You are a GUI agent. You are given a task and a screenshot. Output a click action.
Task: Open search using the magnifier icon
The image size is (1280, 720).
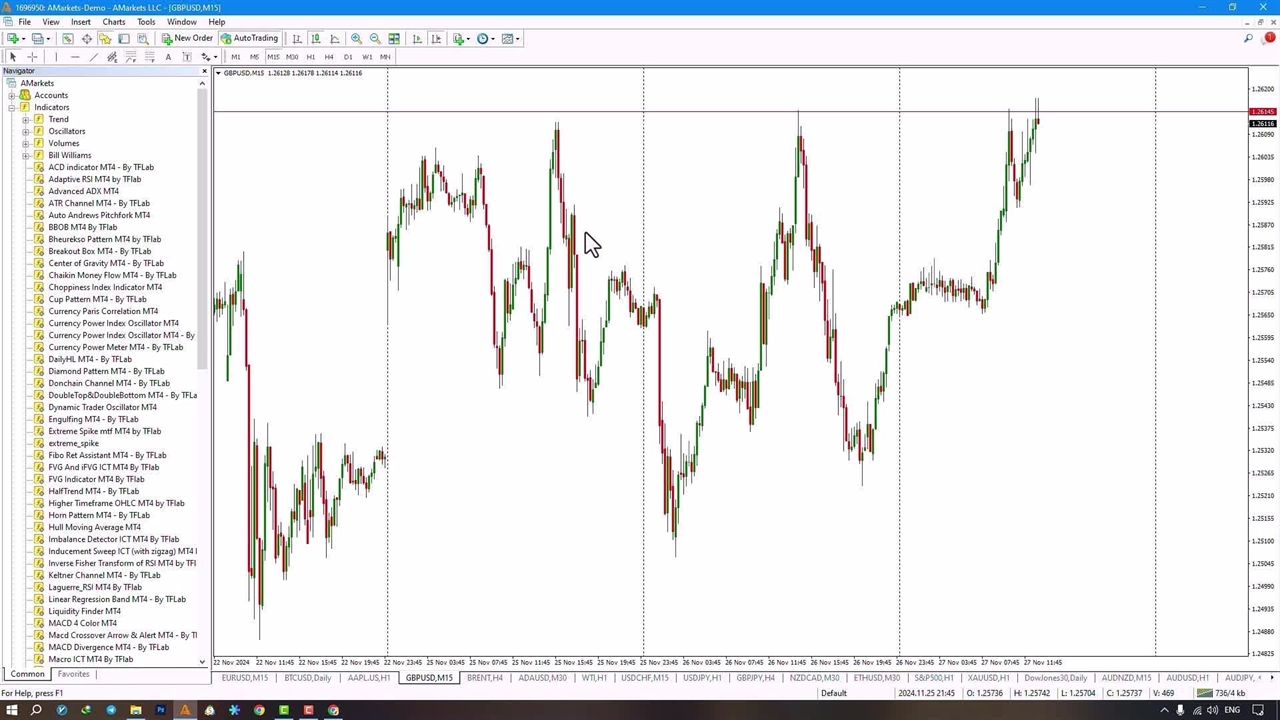1248,39
